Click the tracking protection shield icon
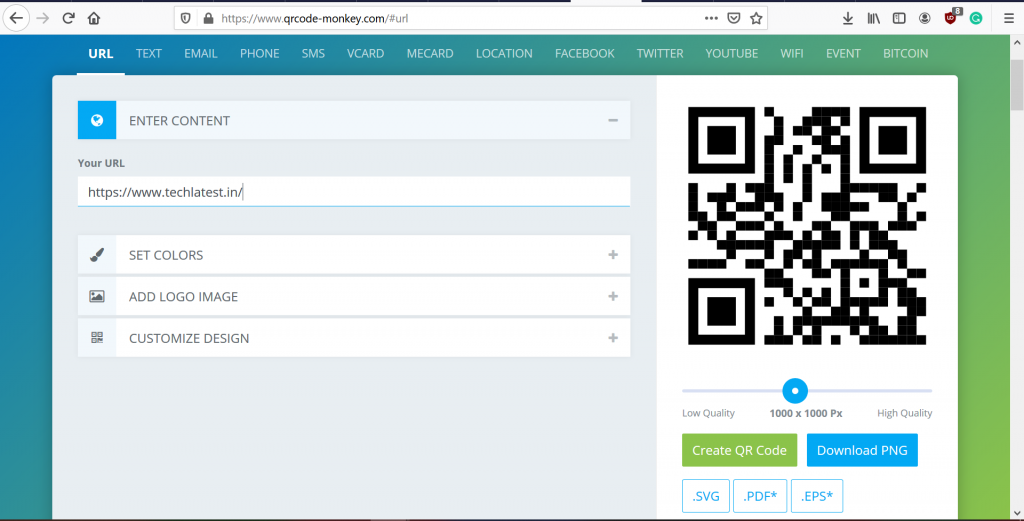 (185, 18)
